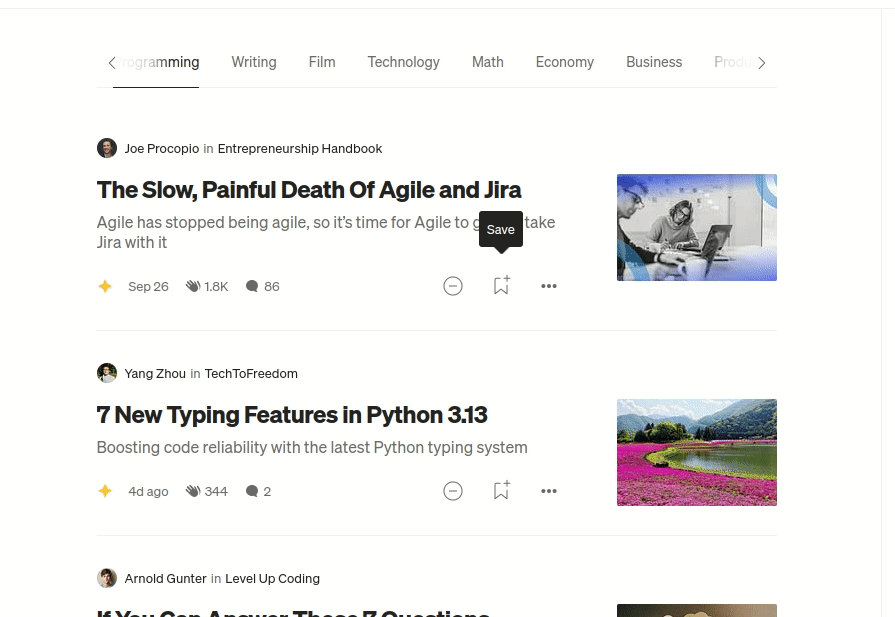Visit the Entrepreneurship Handbook publication

pos(300,148)
